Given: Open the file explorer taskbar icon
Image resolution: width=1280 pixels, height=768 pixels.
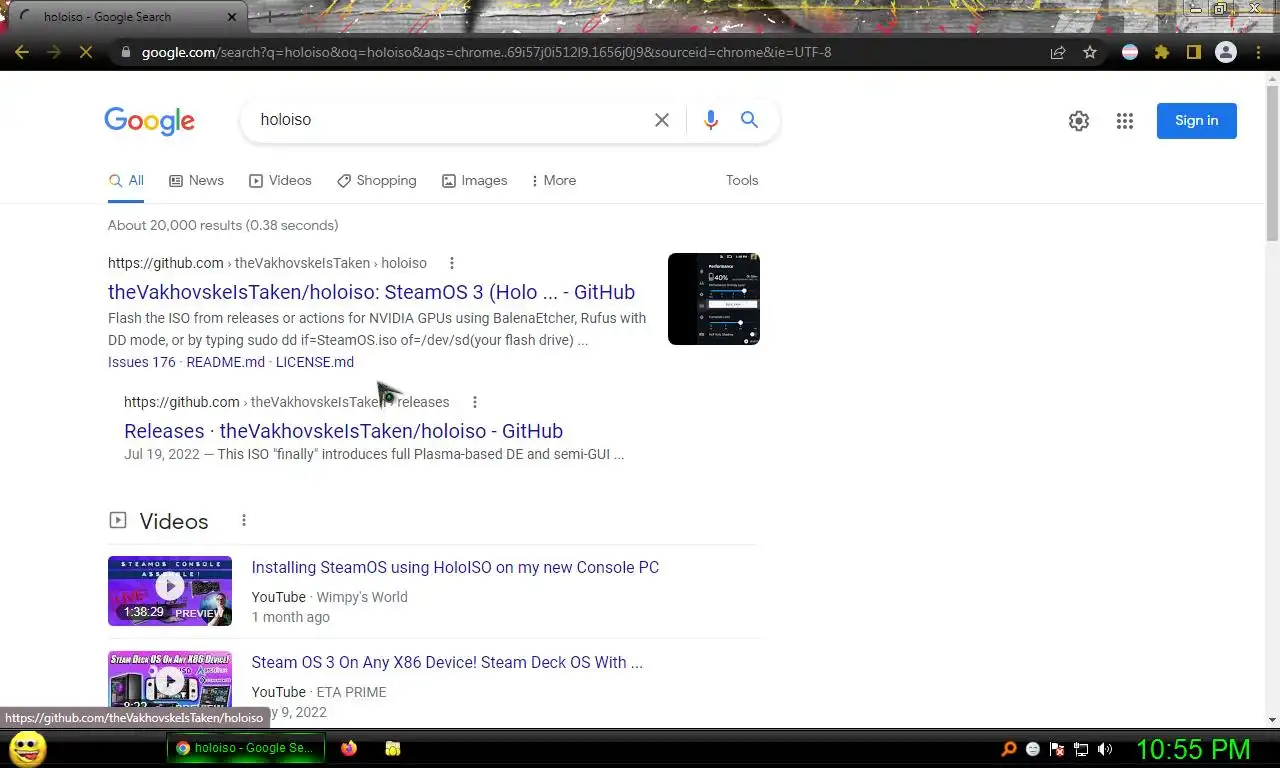Looking at the screenshot, I should [x=393, y=748].
